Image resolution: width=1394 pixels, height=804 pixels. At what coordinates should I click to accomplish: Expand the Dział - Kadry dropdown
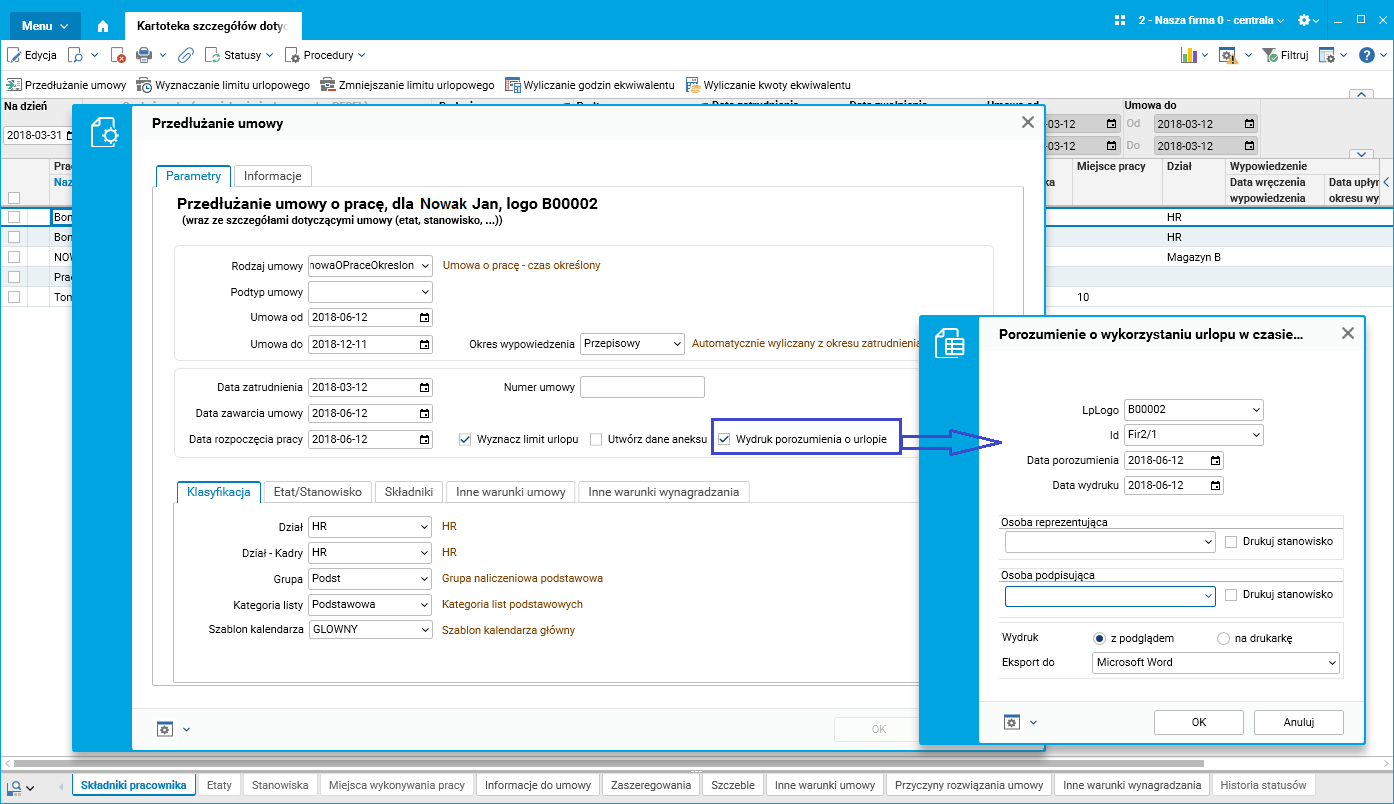tap(425, 552)
